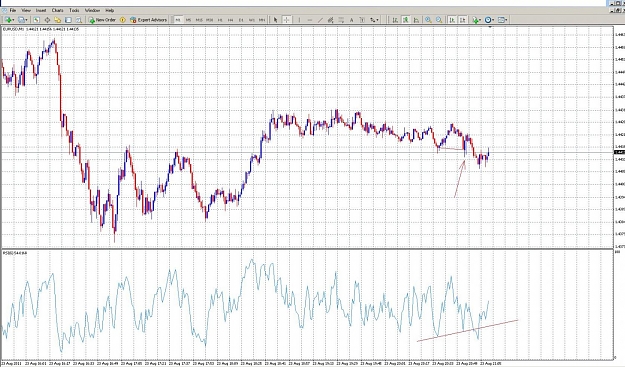The image size is (625, 367).
Task: Open the Tools menu
Action: (x=74, y=10)
